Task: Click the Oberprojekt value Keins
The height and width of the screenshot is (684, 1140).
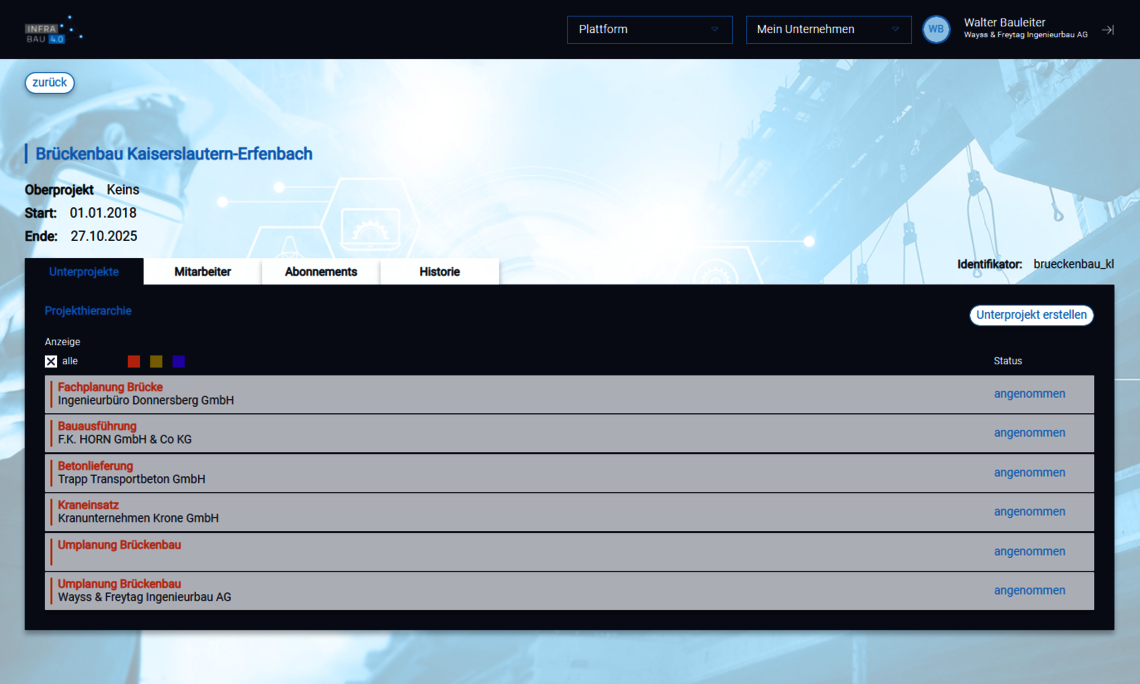Action: click(x=123, y=190)
